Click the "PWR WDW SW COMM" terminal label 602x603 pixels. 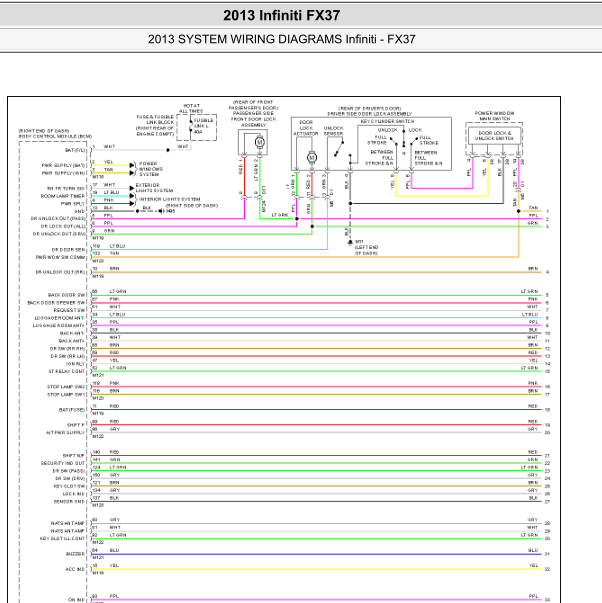(60, 257)
